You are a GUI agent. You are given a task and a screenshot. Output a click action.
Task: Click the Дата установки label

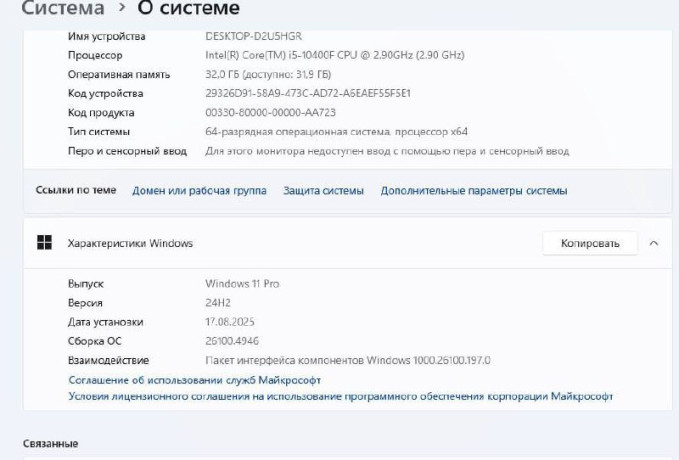(x=105, y=322)
